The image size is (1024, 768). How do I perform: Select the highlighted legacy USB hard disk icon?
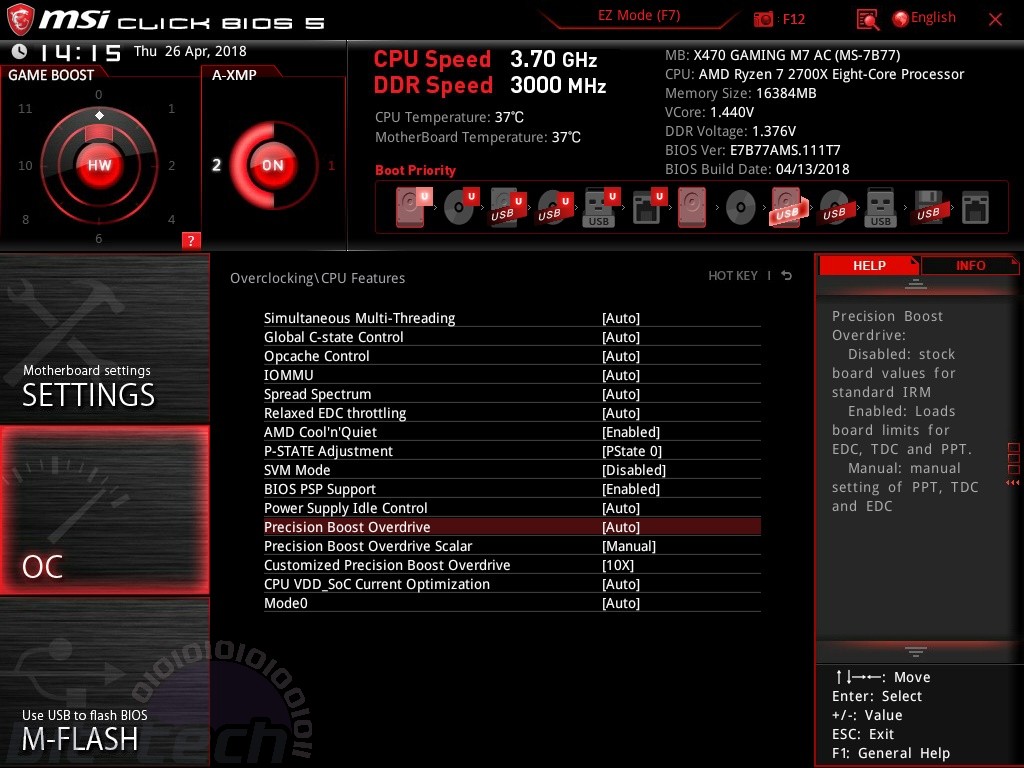(788, 207)
